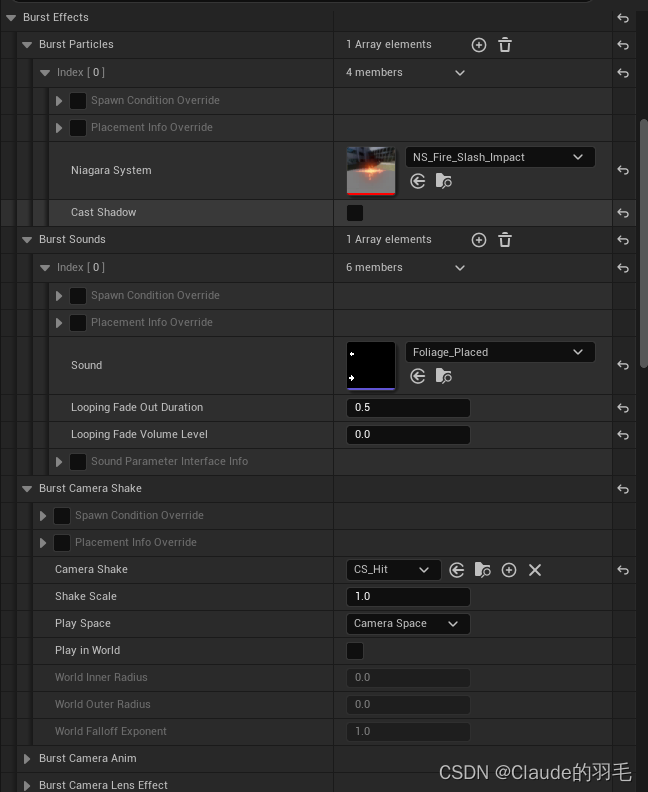Browse to Sound asset in Content Browser
The image size is (648, 792).
(443, 376)
